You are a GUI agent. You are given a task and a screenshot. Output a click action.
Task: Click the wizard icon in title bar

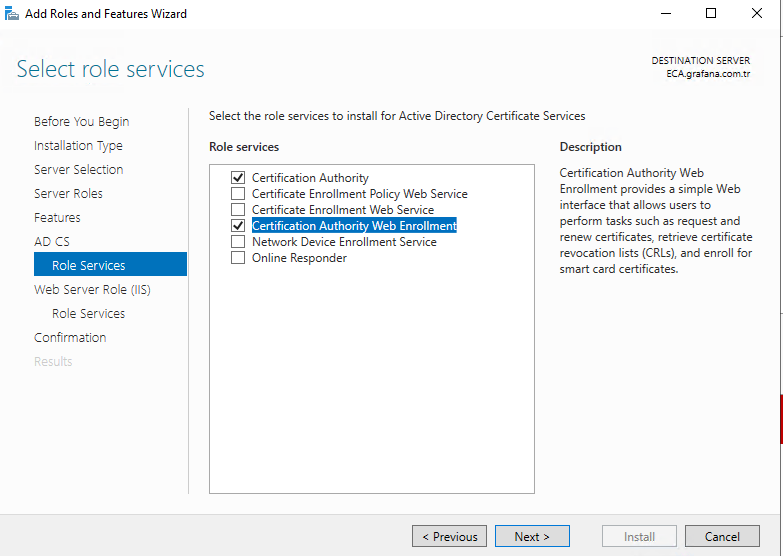pos(11,13)
